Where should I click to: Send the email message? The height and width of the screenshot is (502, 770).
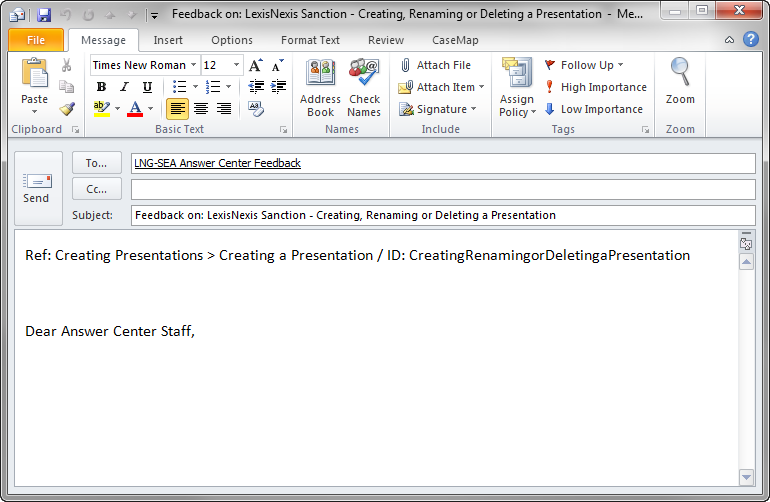[x=38, y=188]
